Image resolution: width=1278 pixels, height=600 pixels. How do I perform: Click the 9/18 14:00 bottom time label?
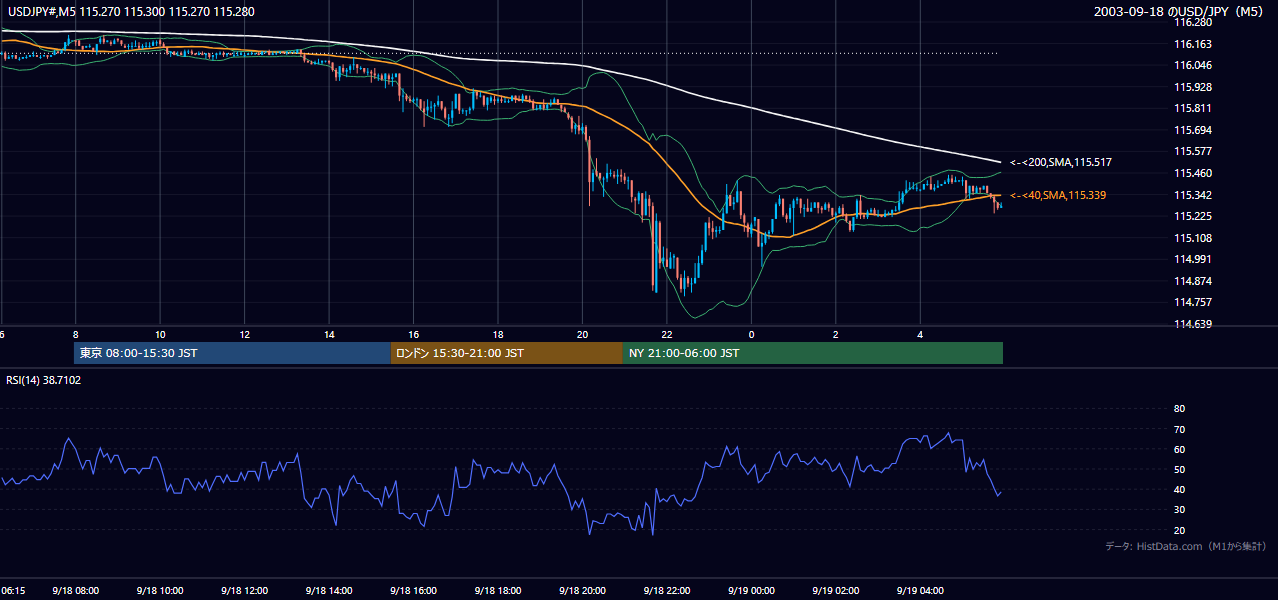[x=329, y=591]
